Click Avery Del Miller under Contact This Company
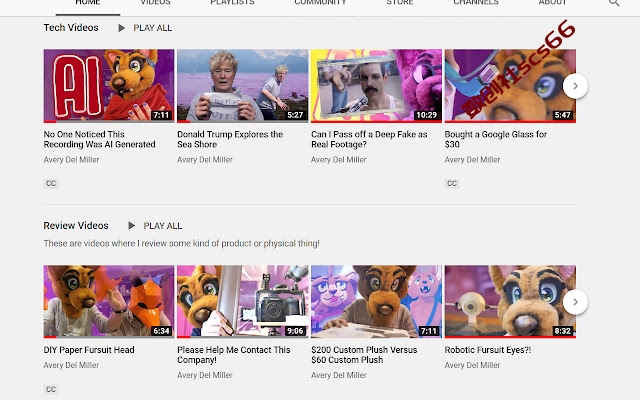This screenshot has height=400, width=640. 205,375
